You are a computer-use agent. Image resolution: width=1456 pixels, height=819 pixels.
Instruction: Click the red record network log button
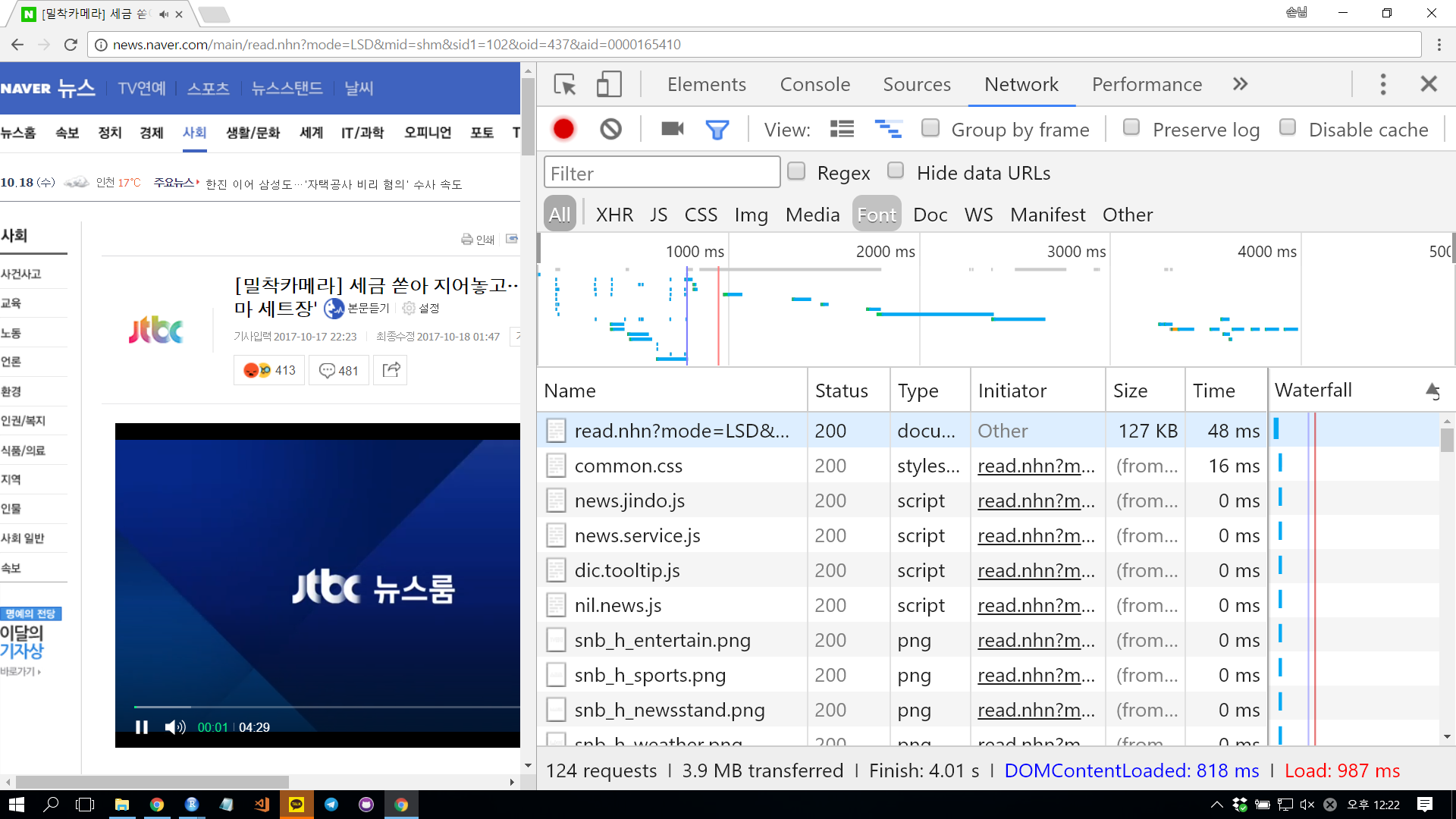click(x=563, y=130)
